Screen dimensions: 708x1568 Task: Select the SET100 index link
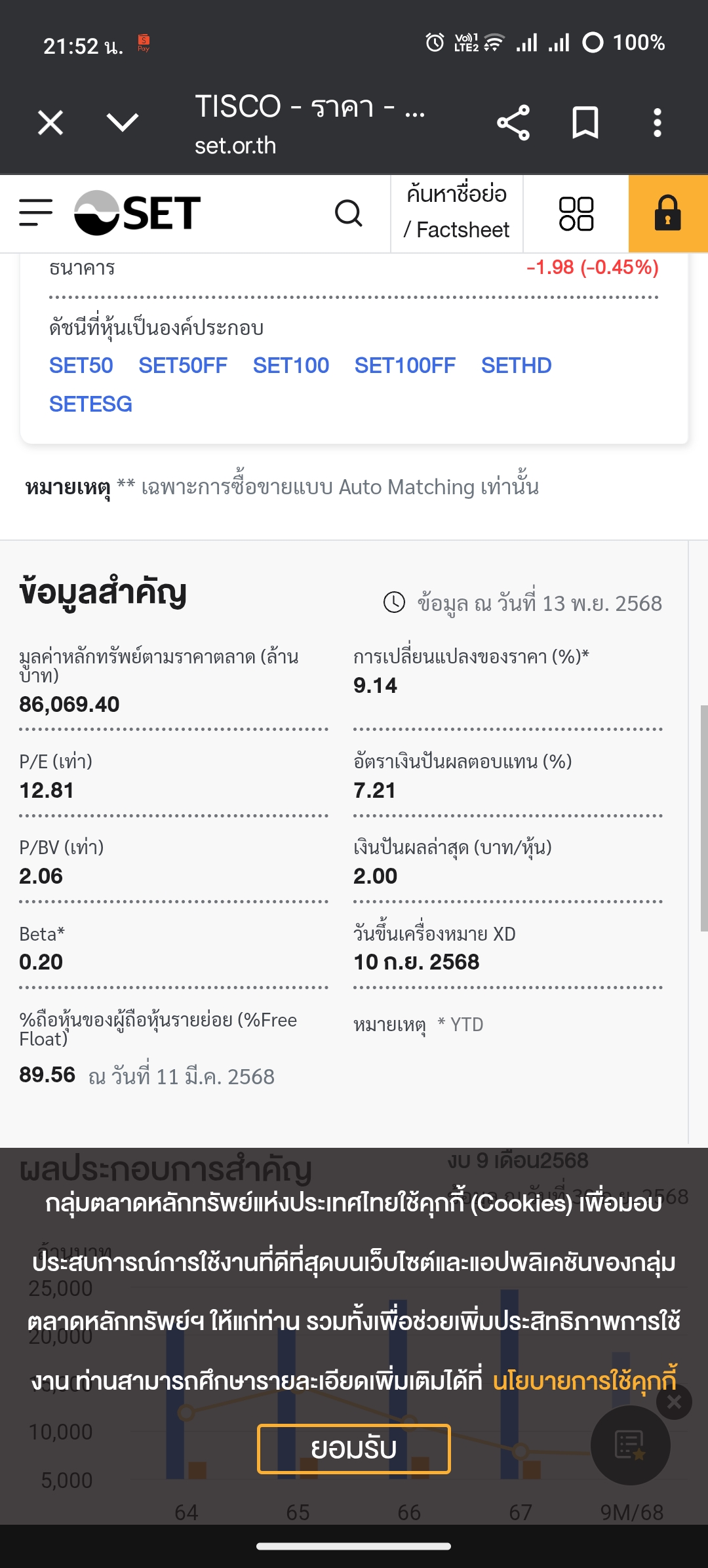(291, 365)
